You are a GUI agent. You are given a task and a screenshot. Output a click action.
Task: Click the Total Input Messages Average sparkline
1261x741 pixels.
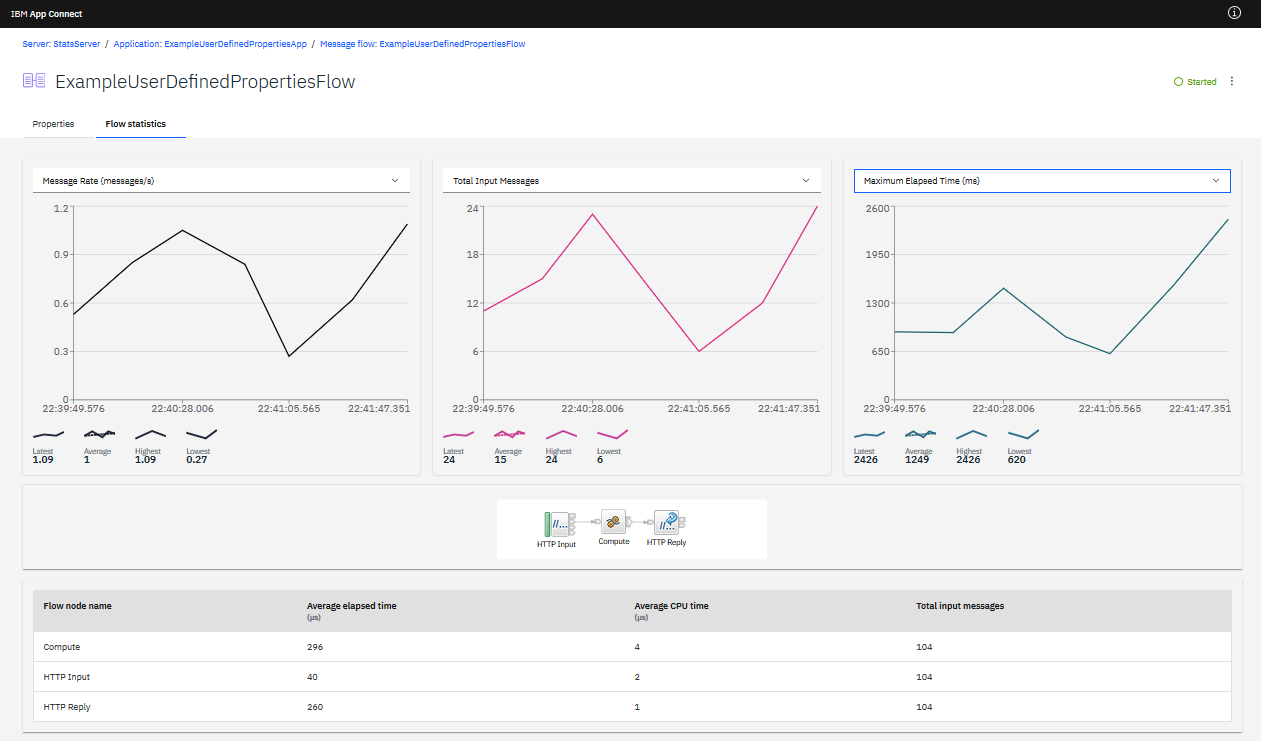(509, 434)
